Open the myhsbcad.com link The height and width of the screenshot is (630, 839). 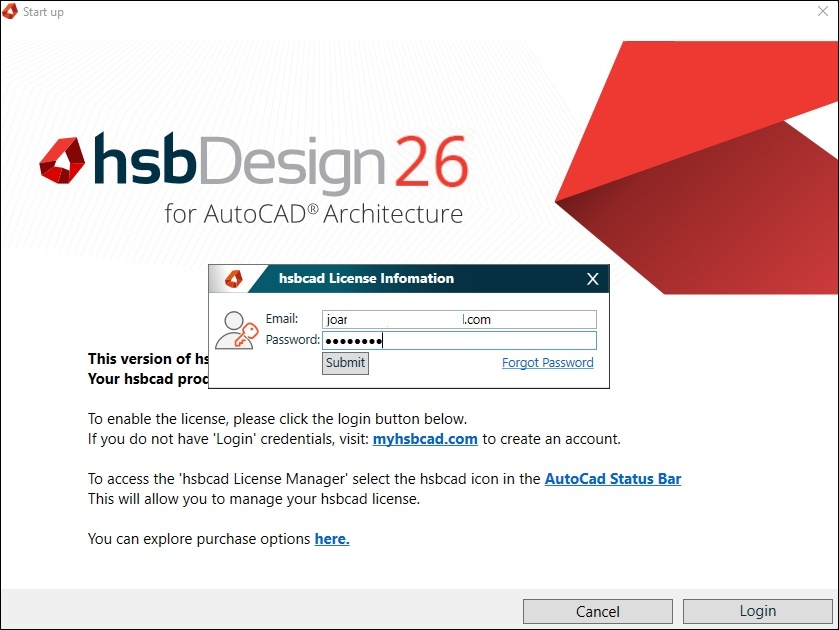click(425, 439)
